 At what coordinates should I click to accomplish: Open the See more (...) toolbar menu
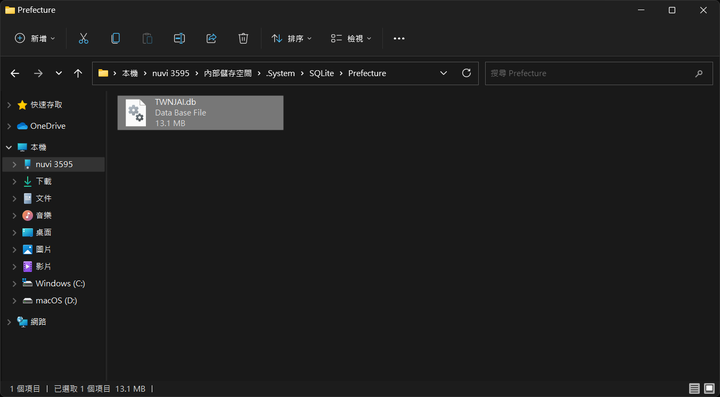(399, 39)
